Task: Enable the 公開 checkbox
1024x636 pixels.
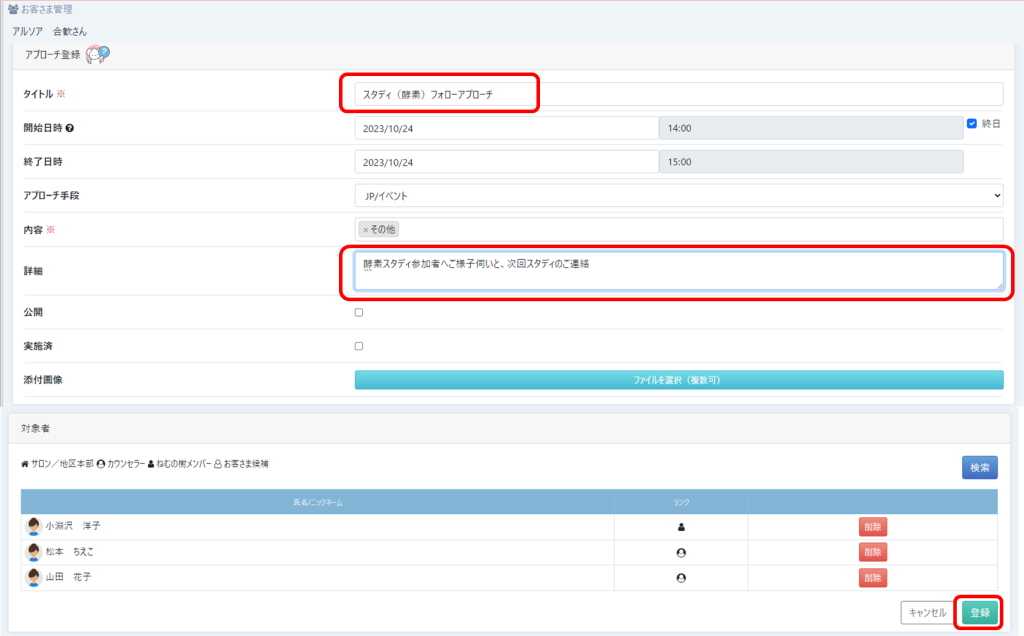Action: click(359, 312)
